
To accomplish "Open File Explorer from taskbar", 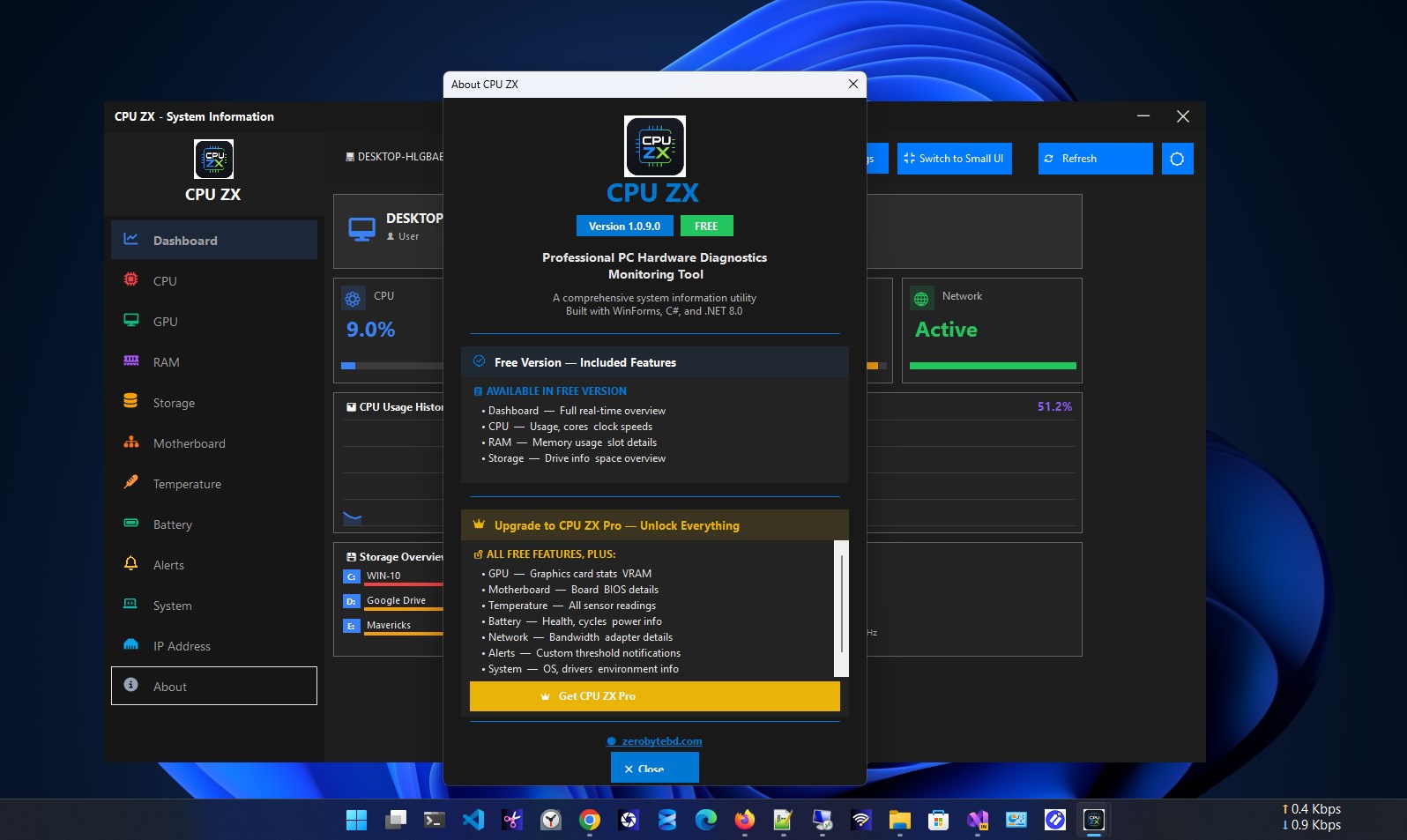I will click(899, 820).
